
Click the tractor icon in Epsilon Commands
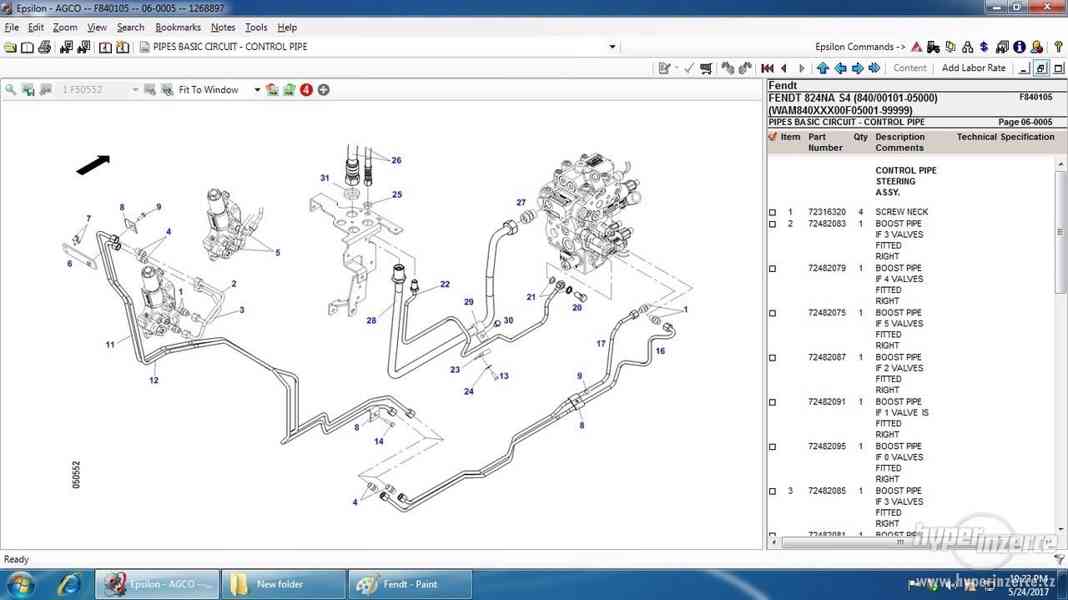tap(933, 47)
